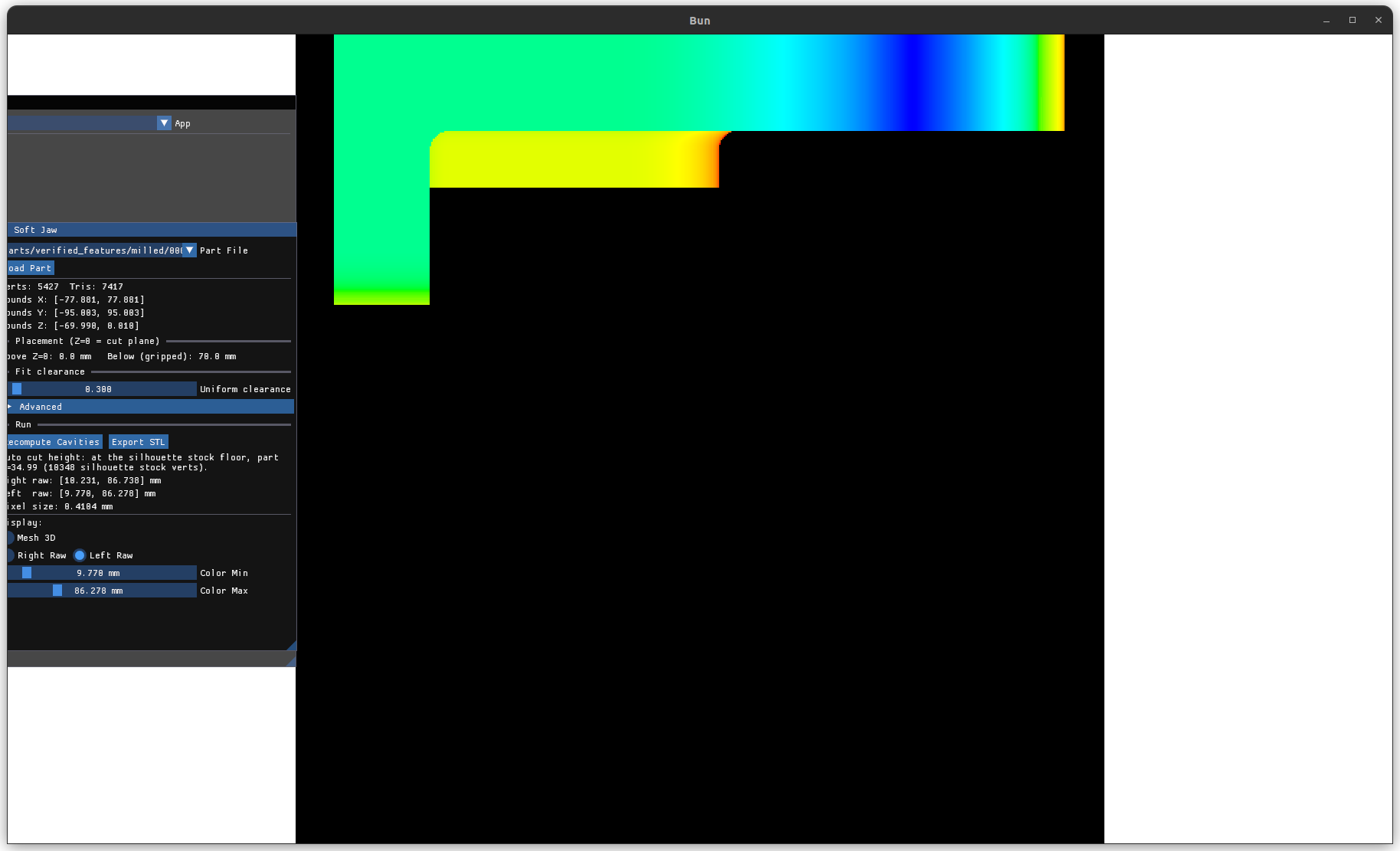Click the Color Min slider
The image size is (1400, 851).
pos(102,573)
